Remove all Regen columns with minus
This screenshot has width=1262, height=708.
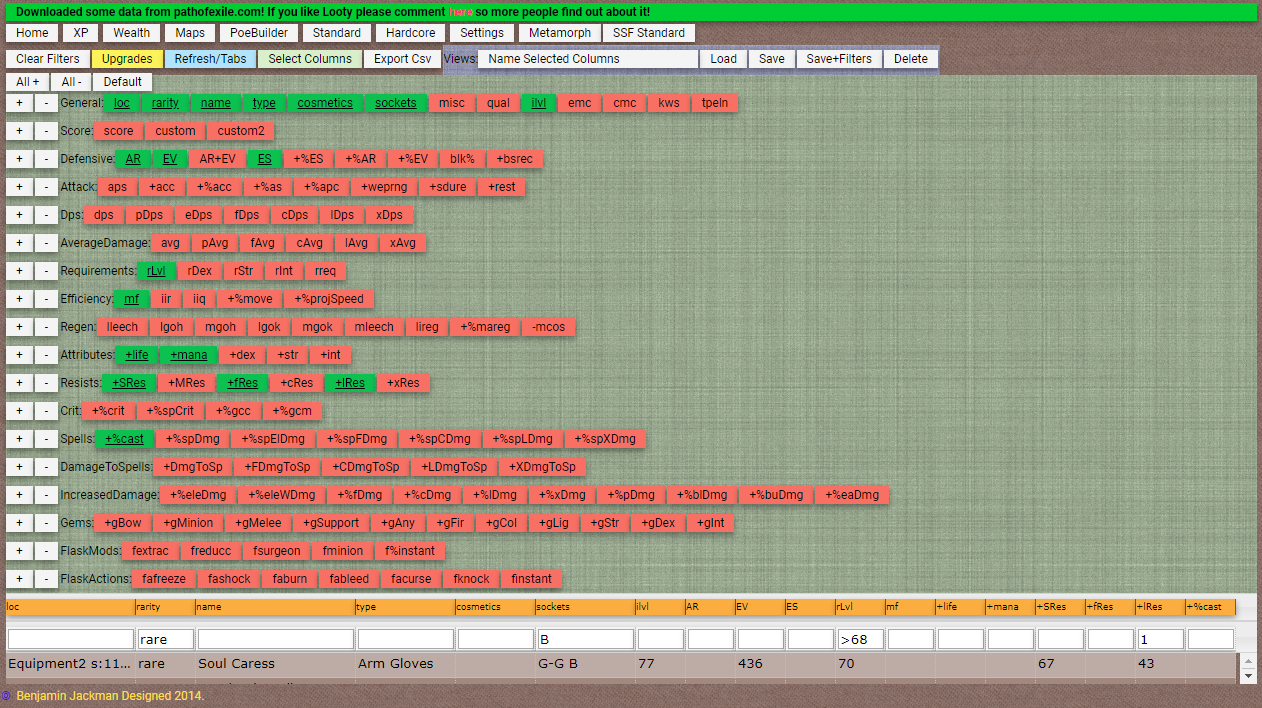click(x=46, y=327)
